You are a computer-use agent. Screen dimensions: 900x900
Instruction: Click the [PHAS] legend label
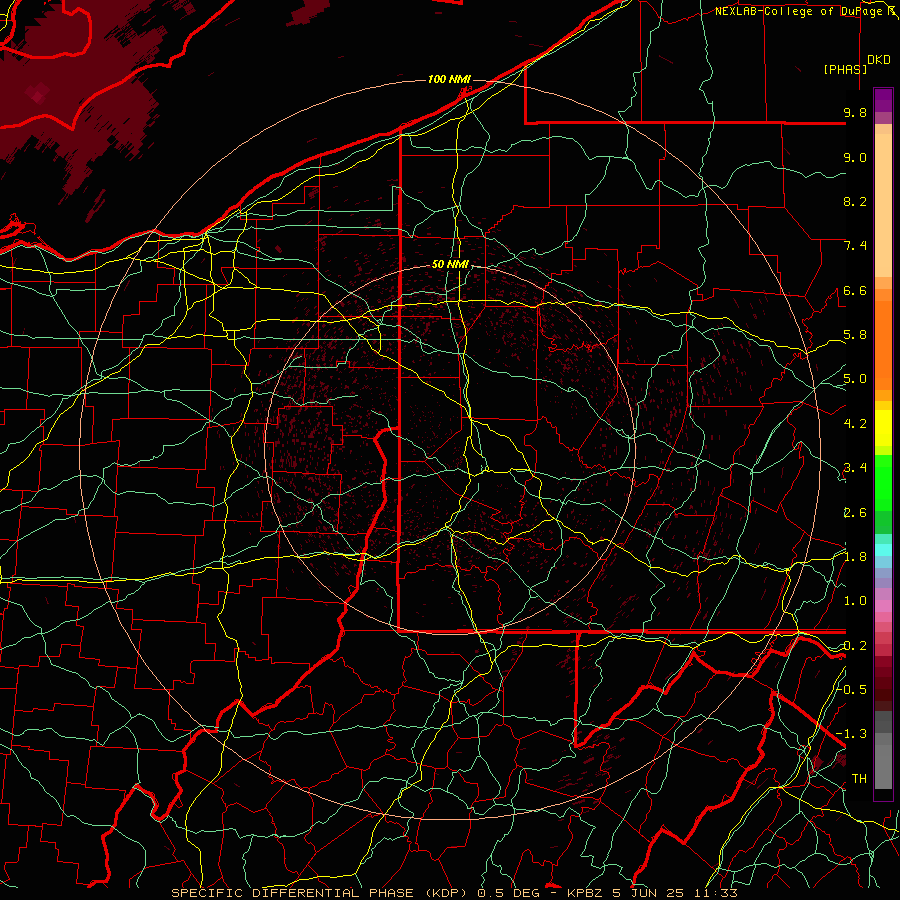click(x=845, y=69)
